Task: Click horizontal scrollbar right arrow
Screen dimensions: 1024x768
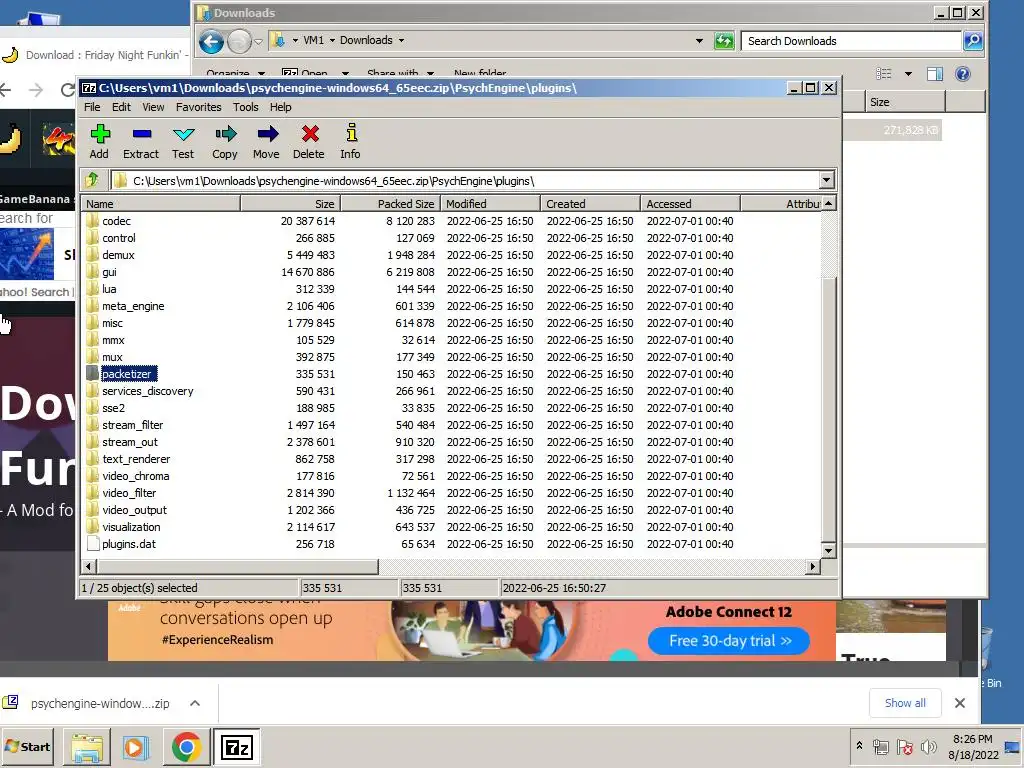Action: pyautogui.click(x=812, y=567)
